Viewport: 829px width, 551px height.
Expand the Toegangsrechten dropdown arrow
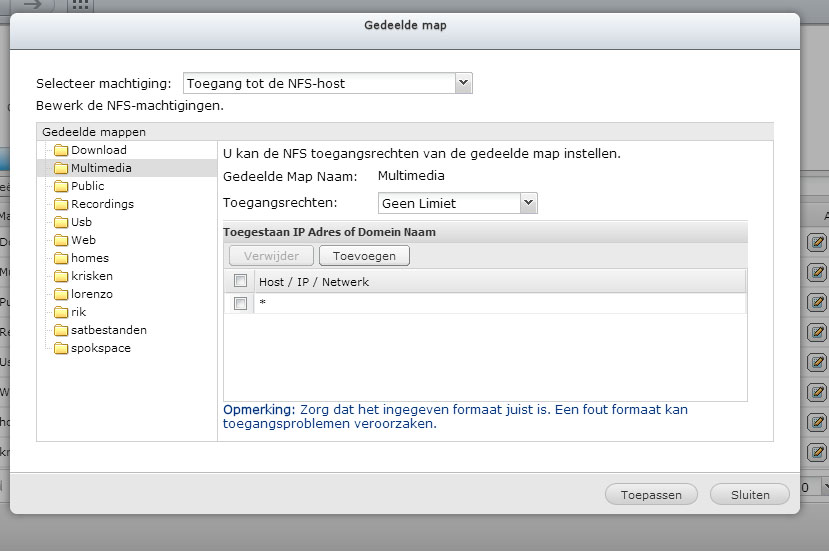(528, 203)
